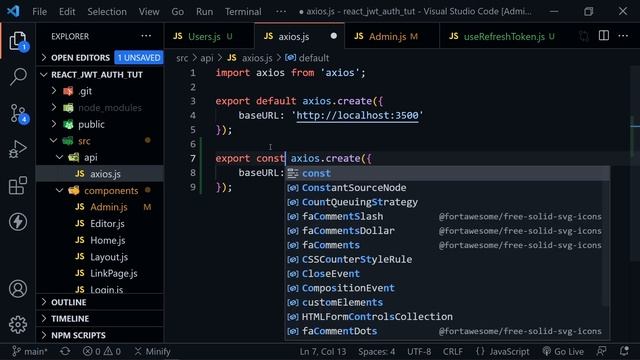The image size is (640, 360).
Task: Open the Selection menu
Action: [x=107, y=11]
